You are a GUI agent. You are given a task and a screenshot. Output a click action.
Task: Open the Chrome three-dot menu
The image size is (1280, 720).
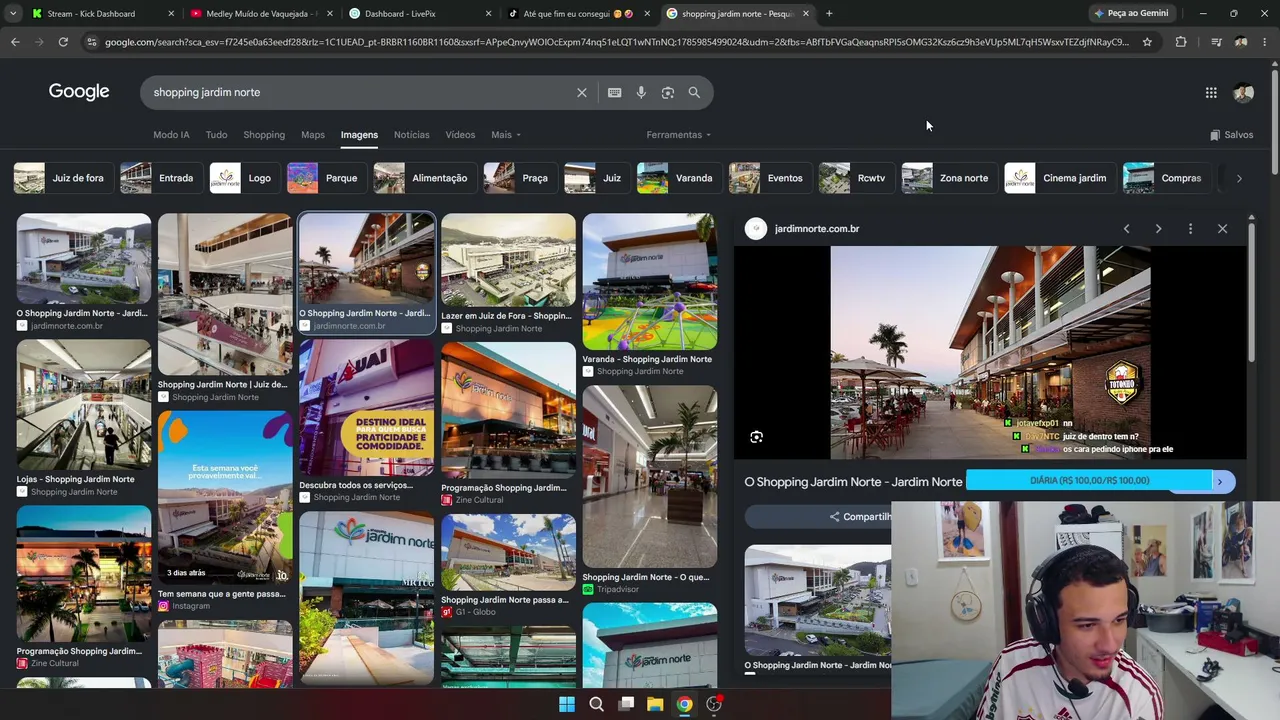point(1266,42)
